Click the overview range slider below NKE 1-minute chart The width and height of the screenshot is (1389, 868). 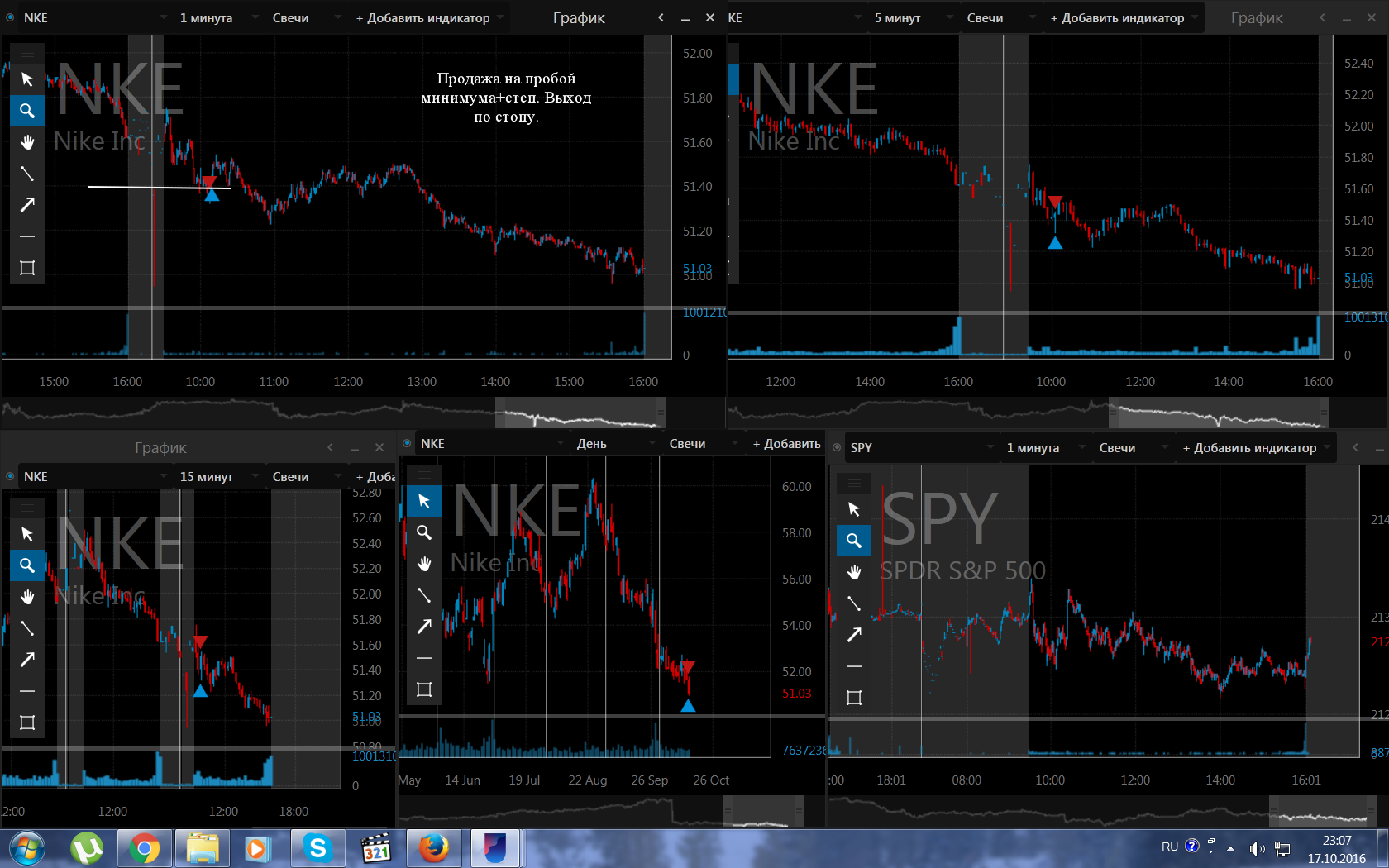tap(580, 413)
